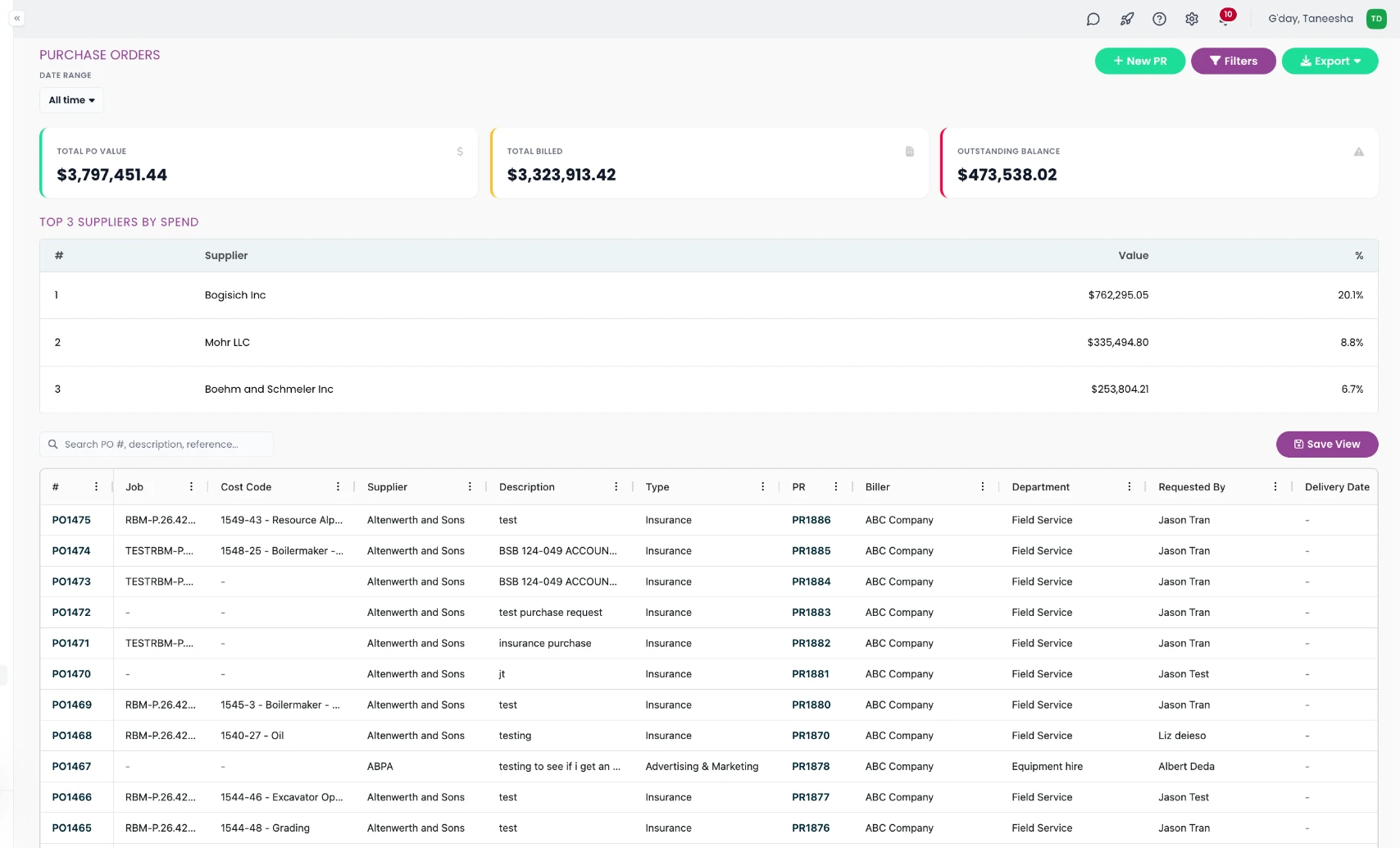
Task: Open purchase request PR1878
Action: click(x=811, y=767)
